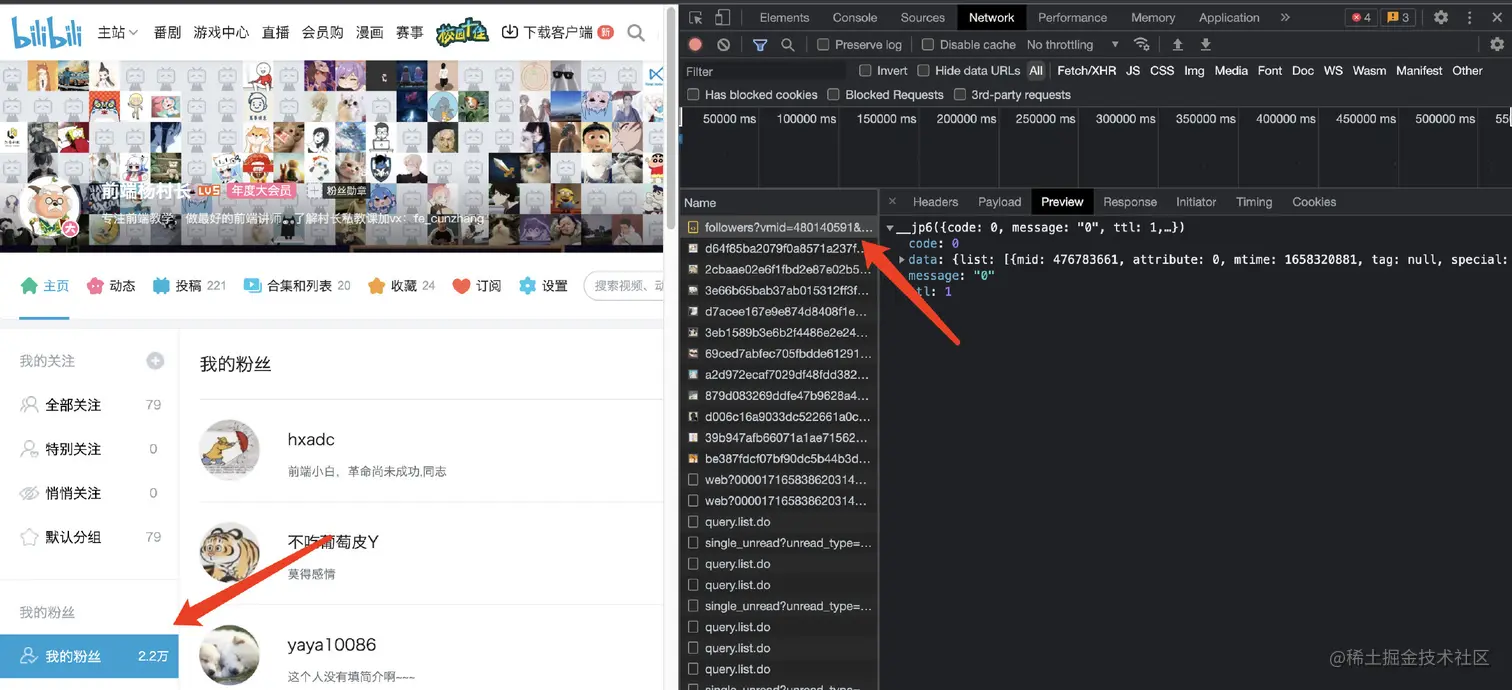Image resolution: width=1512 pixels, height=690 pixels.
Task: Open 默认分组 in sidebar
Action: (90, 537)
